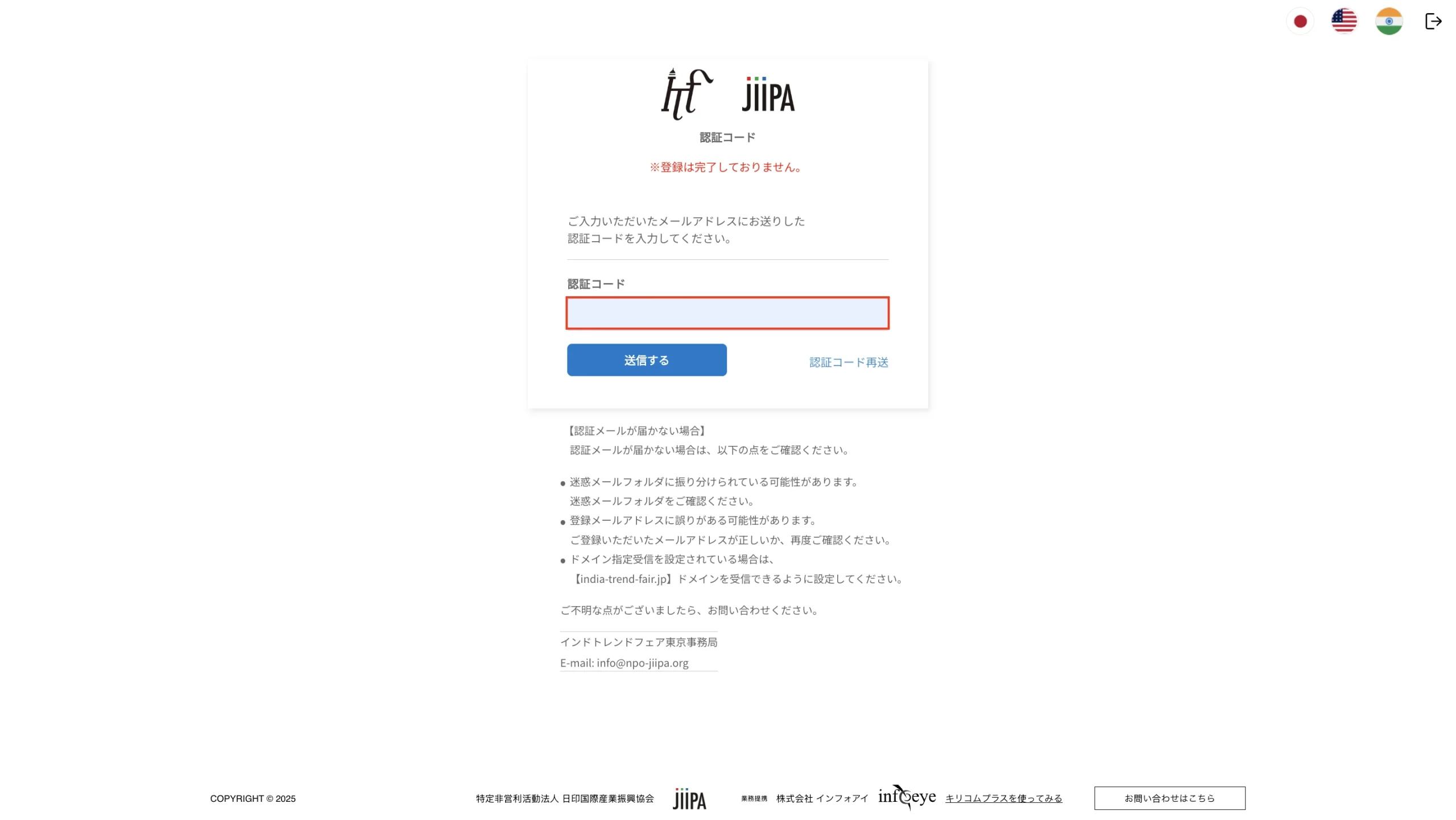
Task: Click the itf logo on the card
Action: point(687,94)
